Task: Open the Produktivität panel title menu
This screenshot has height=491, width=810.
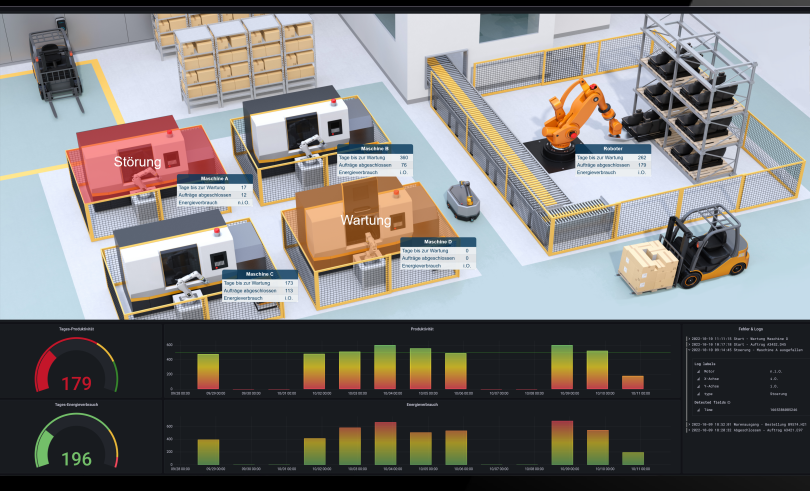Action: (x=421, y=328)
